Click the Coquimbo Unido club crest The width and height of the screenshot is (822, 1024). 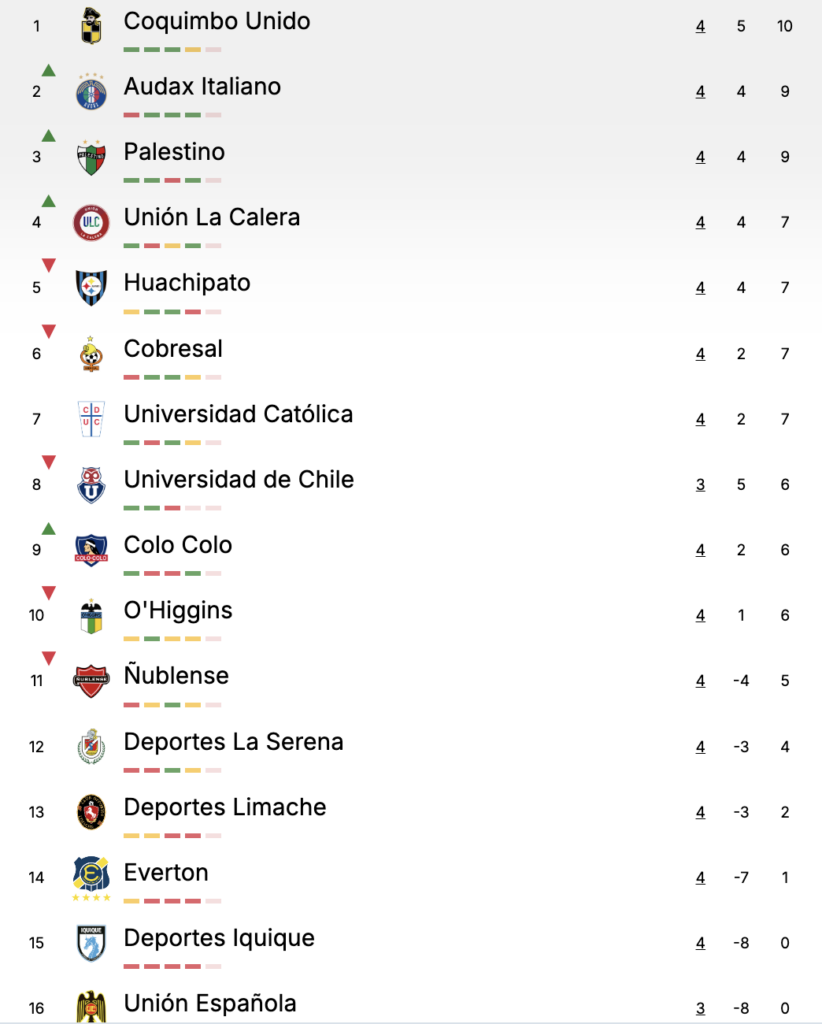coord(91,25)
